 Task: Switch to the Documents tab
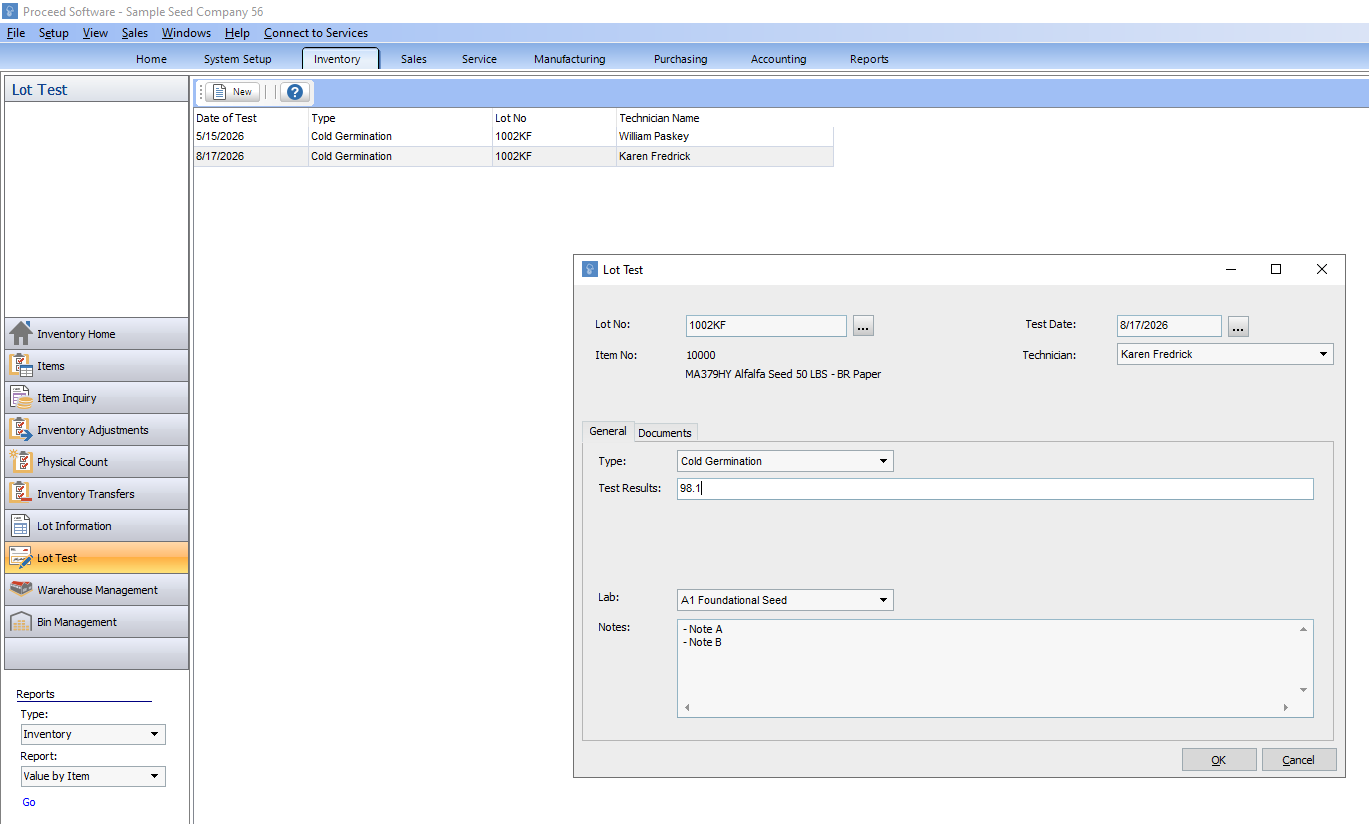click(x=665, y=433)
